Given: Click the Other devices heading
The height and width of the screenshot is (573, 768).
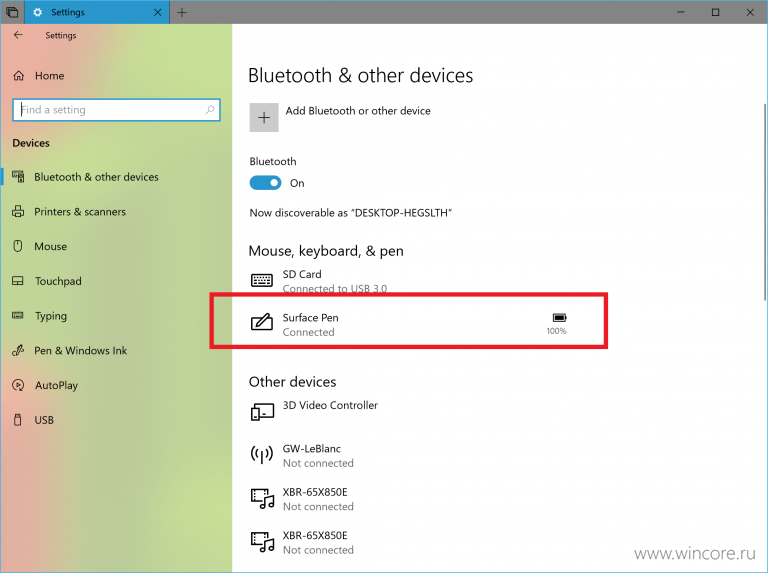Looking at the screenshot, I should pyautogui.click(x=292, y=382).
